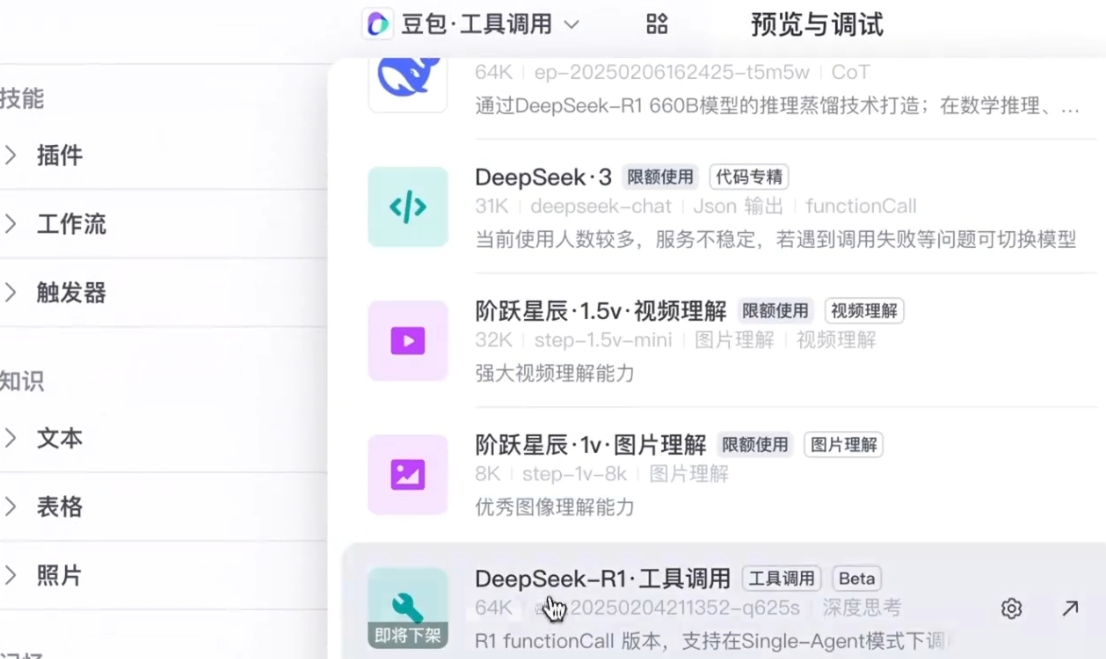Image resolution: width=1106 pixels, height=659 pixels.
Task: Click the DeepSeek-R1 wrench tool icon
Action: point(408,605)
